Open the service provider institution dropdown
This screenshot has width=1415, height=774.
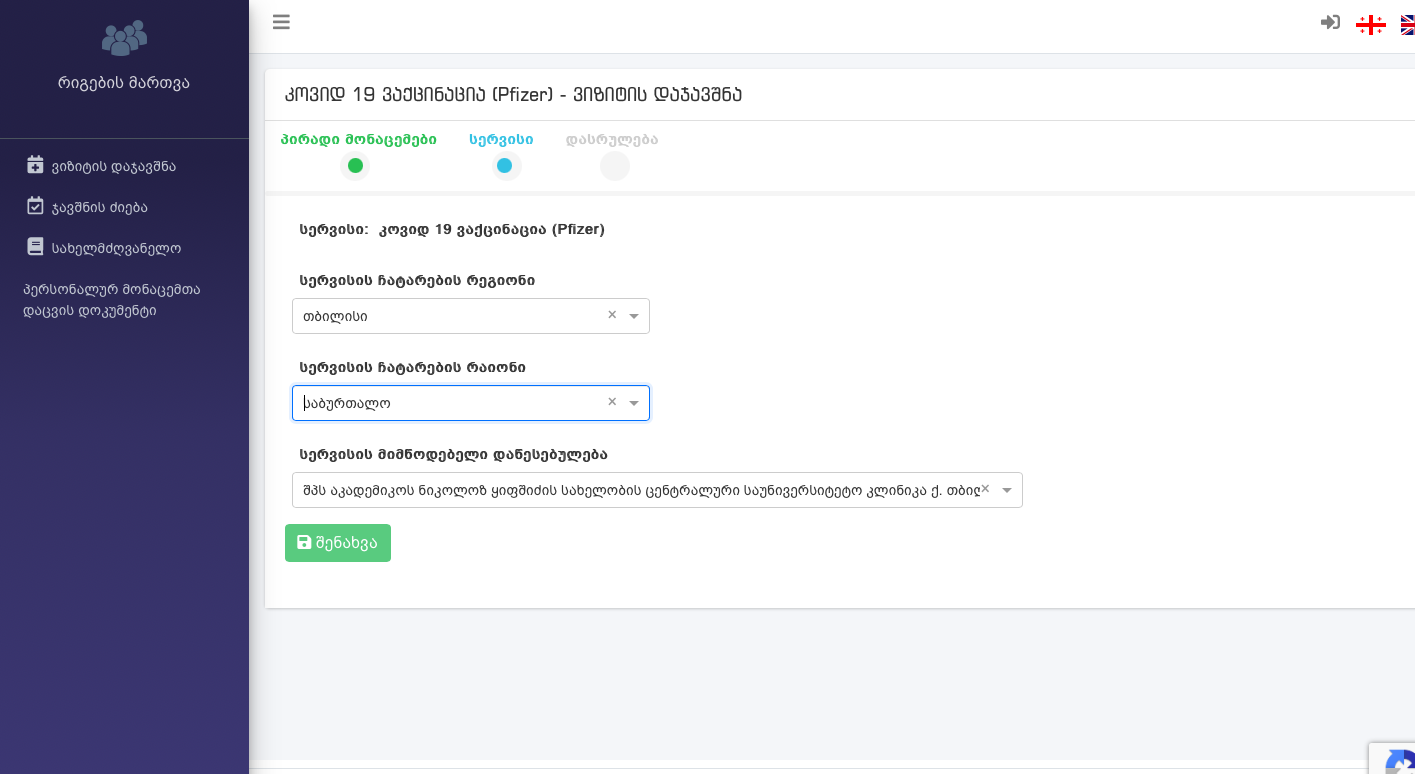click(x=1007, y=491)
